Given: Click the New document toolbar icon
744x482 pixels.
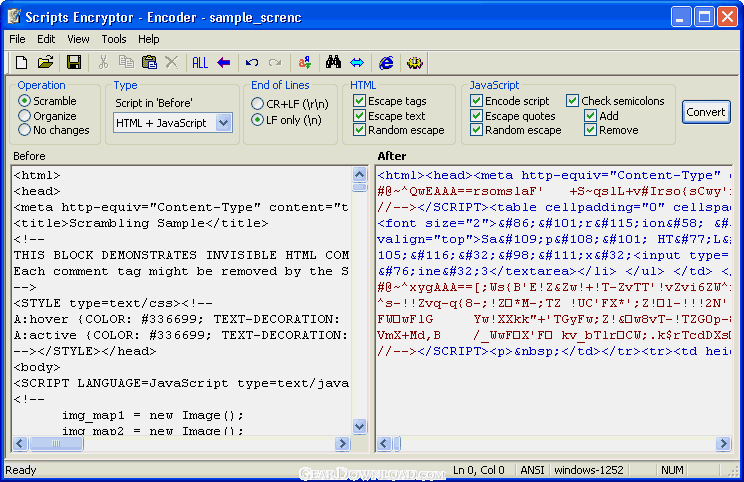Looking at the screenshot, I should coord(21,62).
